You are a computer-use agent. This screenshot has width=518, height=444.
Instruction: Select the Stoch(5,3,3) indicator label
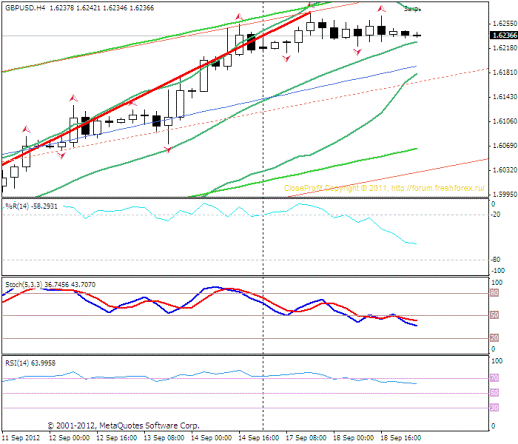(50, 285)
